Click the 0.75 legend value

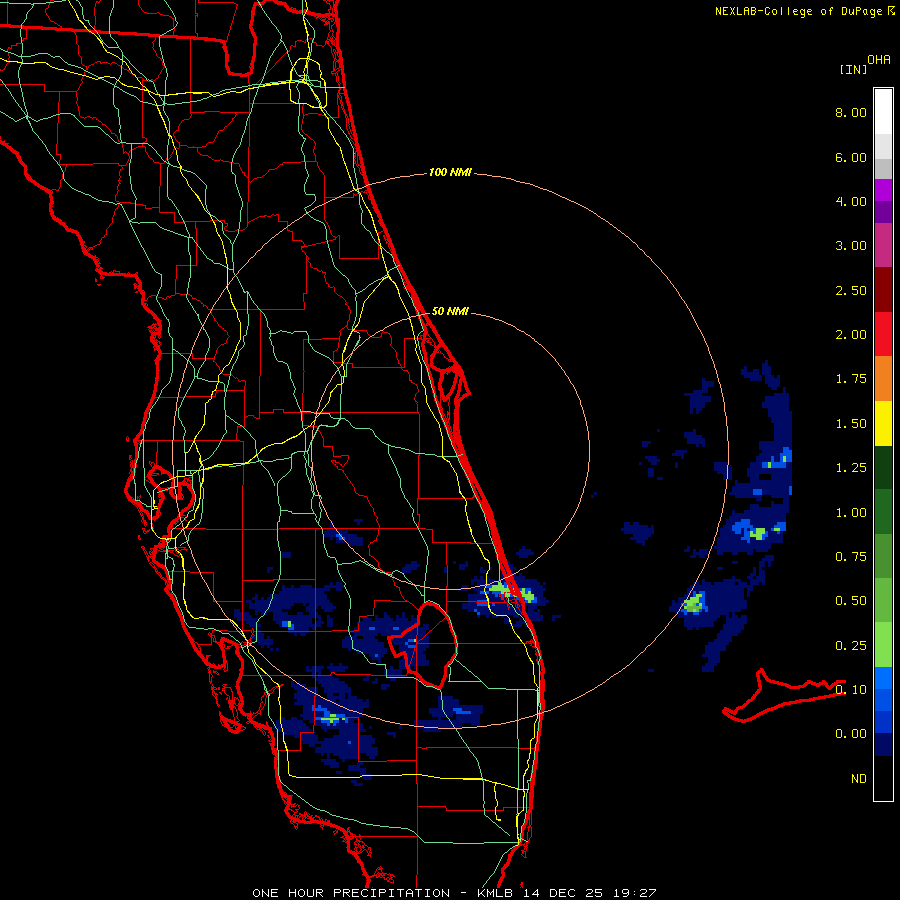[851, 557]
